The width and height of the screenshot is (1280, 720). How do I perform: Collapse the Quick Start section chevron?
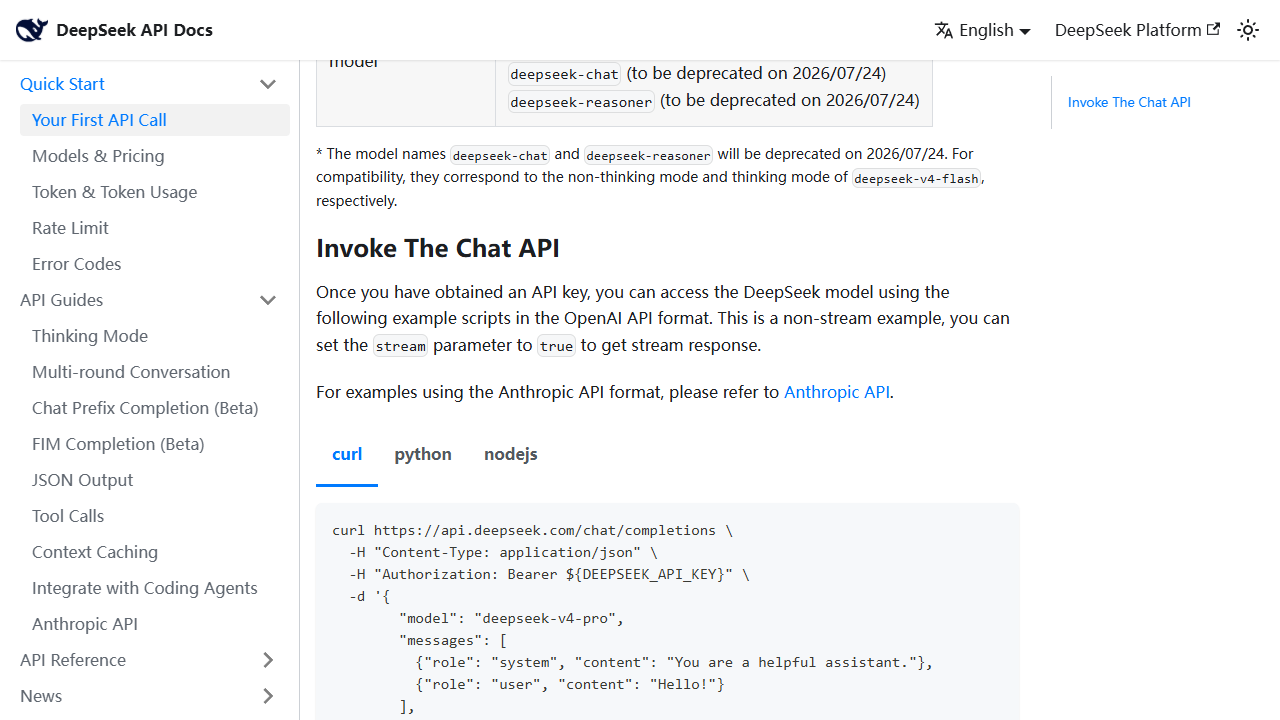tap(268, 84)
